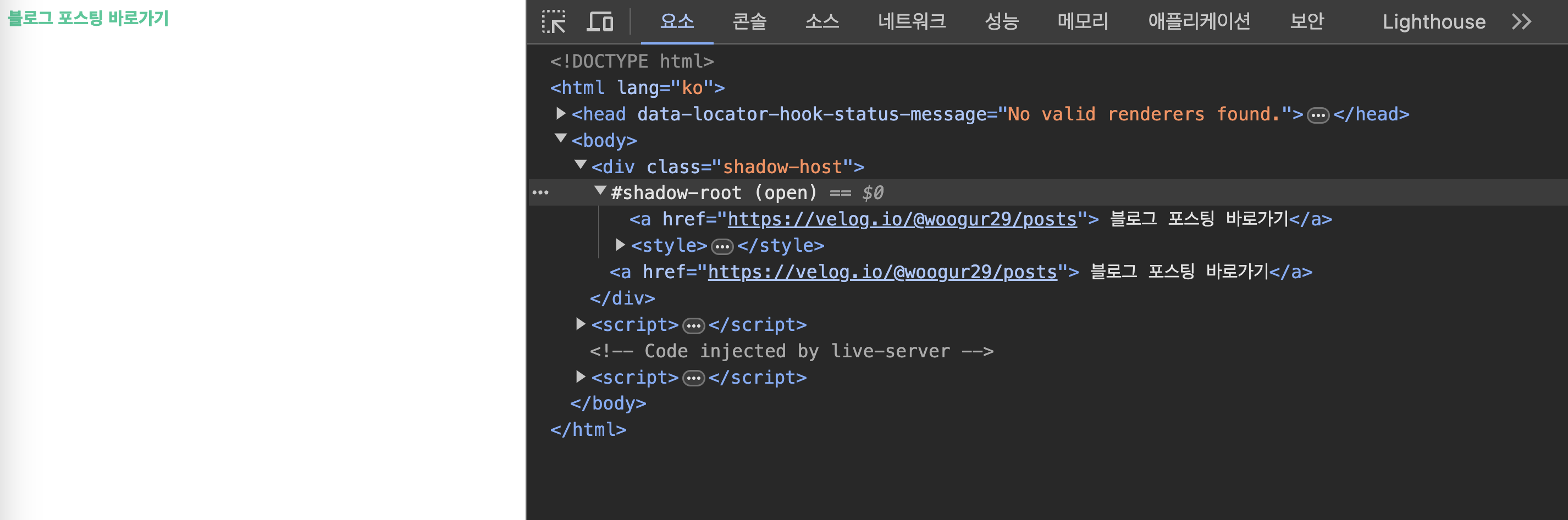Select the div class shadow-host node

coord(727,167)
